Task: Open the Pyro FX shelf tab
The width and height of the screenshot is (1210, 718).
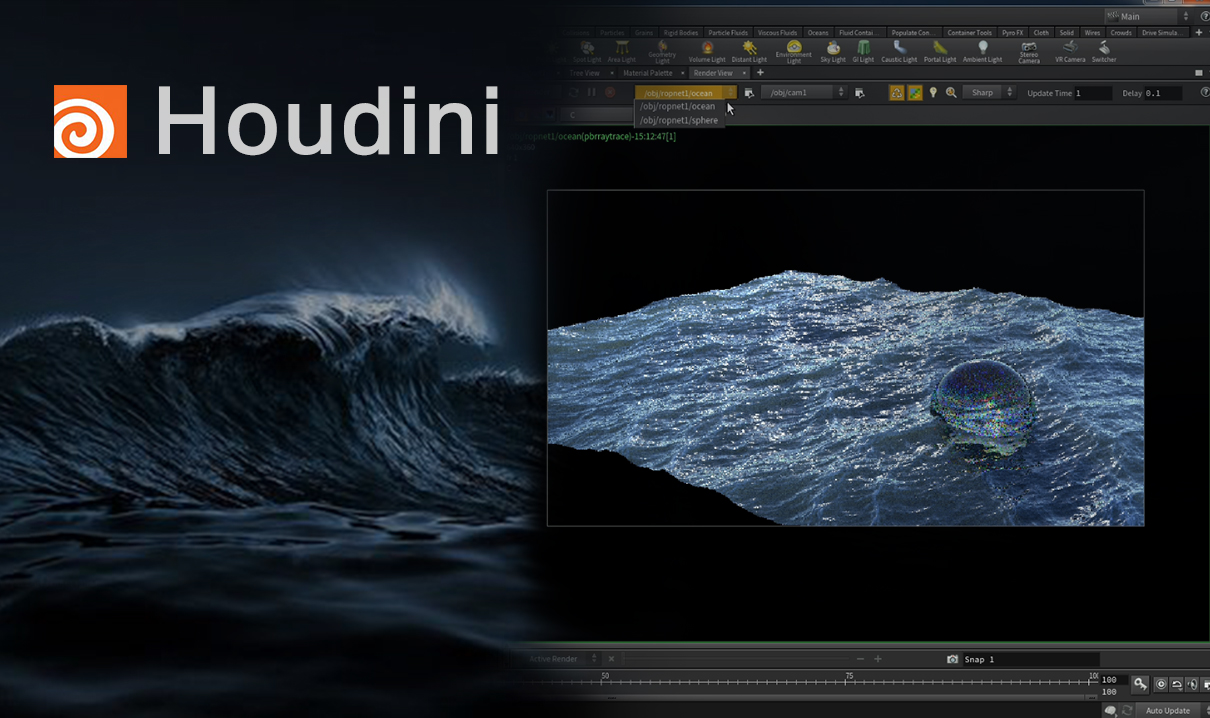Action: (x=1013, y=32)
